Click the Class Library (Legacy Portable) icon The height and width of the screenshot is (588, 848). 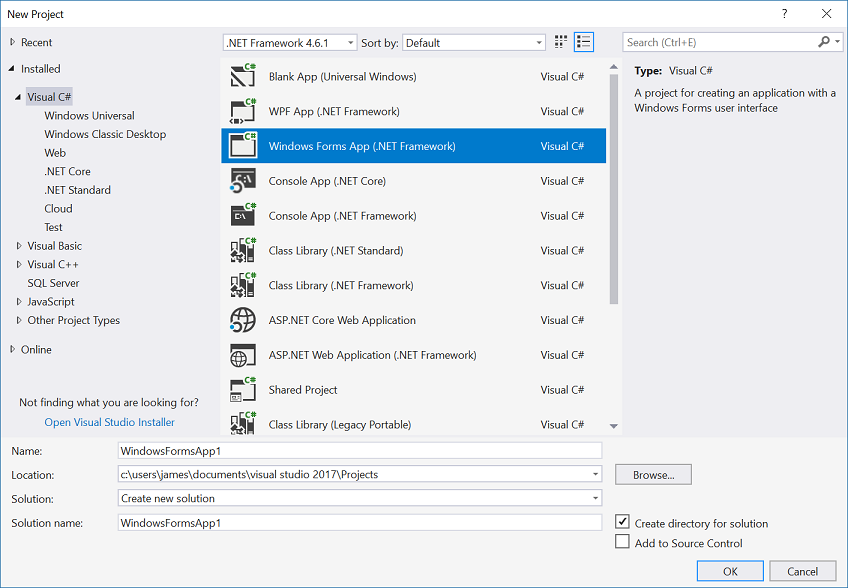(243, 424)
